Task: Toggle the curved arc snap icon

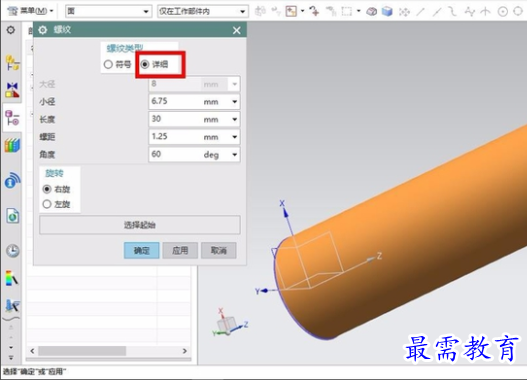Action: 453,12
